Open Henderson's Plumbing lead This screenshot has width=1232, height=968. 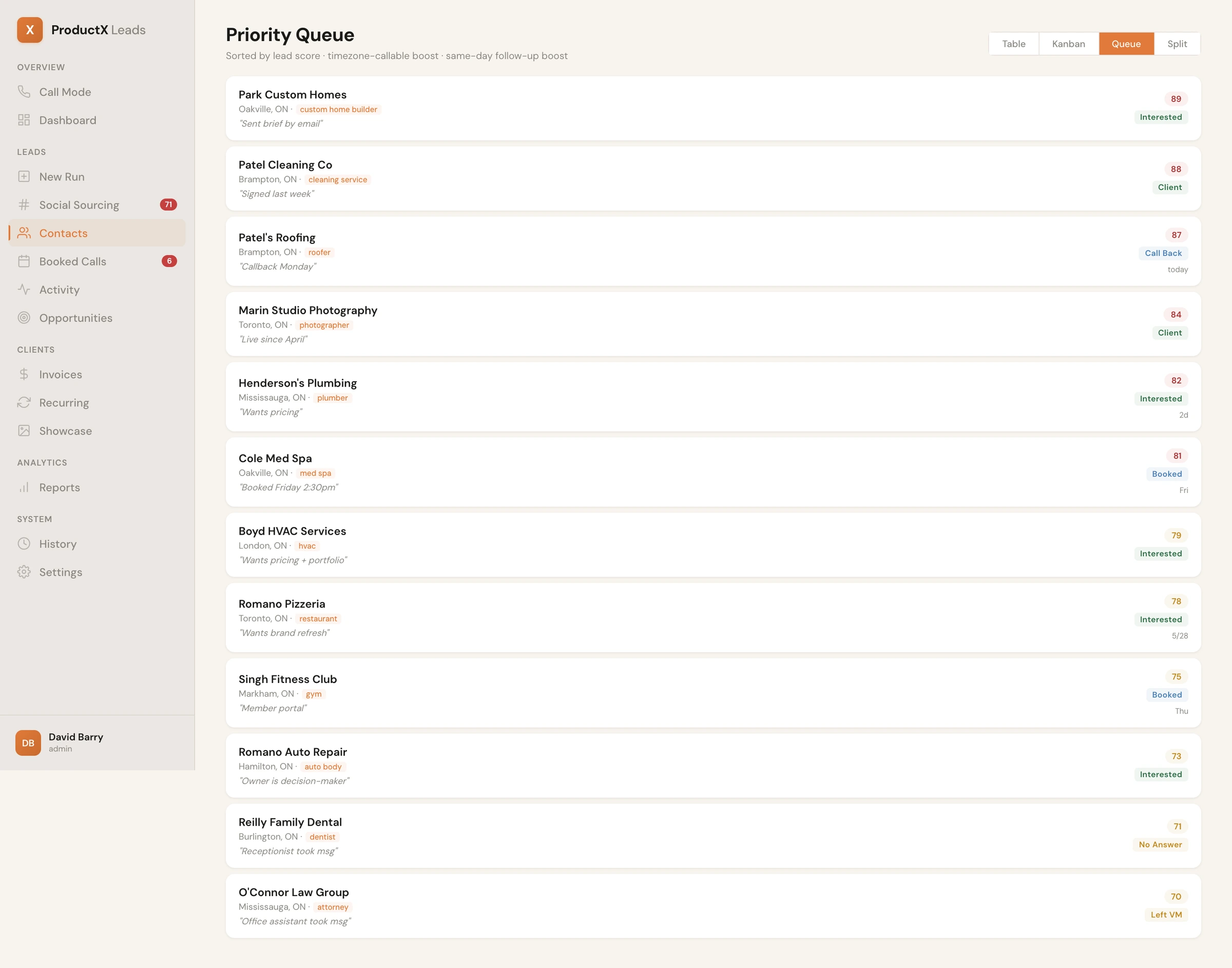713,397
